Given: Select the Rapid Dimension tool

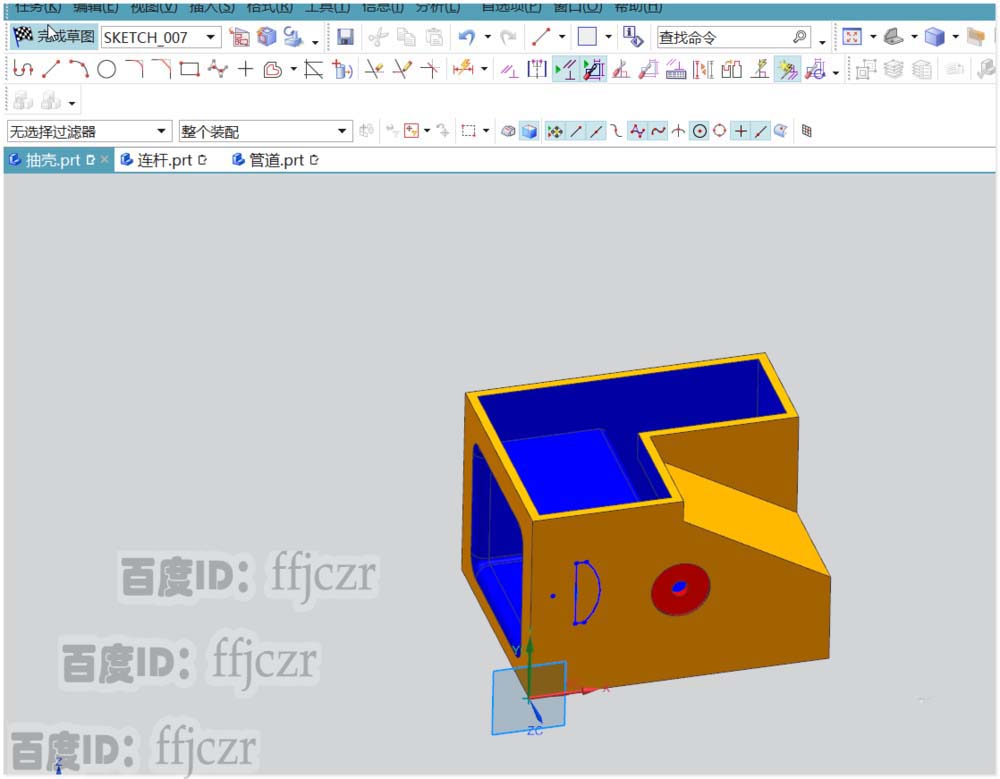Looking at the screenshot, I should tap(463, 68).
